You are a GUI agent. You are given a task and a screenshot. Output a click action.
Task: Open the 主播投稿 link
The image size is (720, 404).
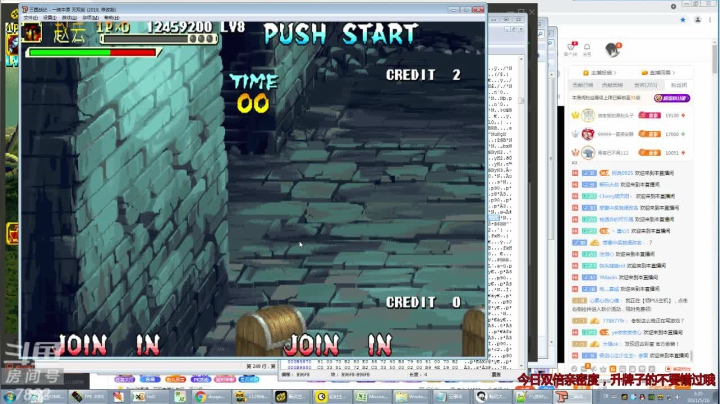click(x=600, y=73)
